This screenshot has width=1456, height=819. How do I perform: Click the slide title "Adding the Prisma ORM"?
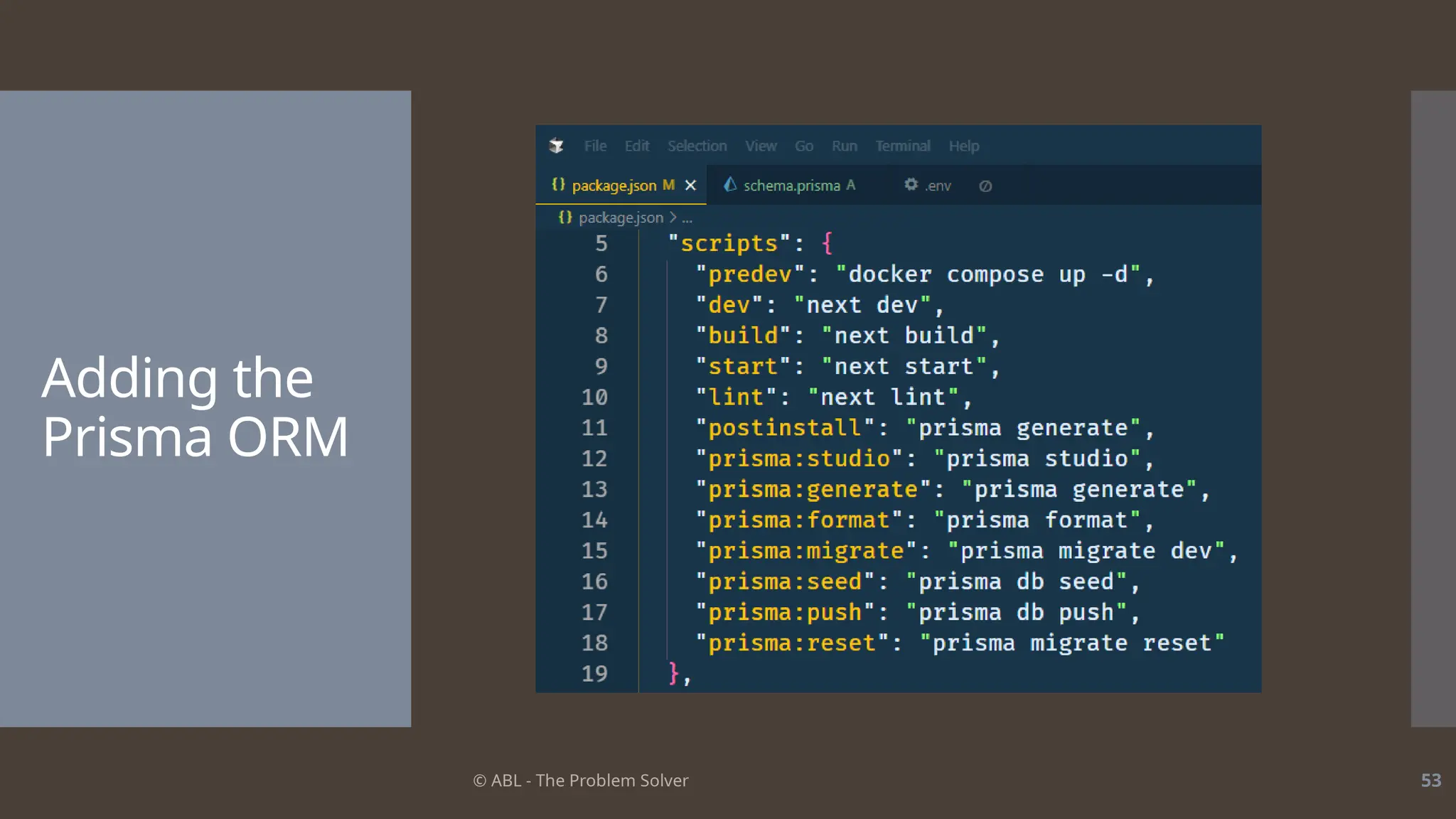(196, 407)
